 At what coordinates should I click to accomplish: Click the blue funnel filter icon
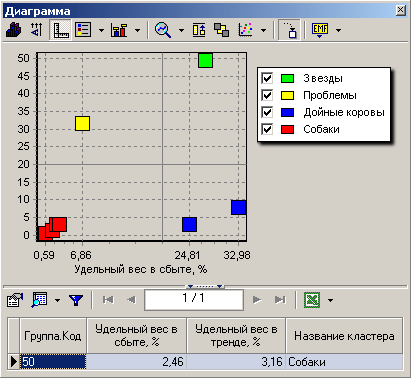[76, 300]
